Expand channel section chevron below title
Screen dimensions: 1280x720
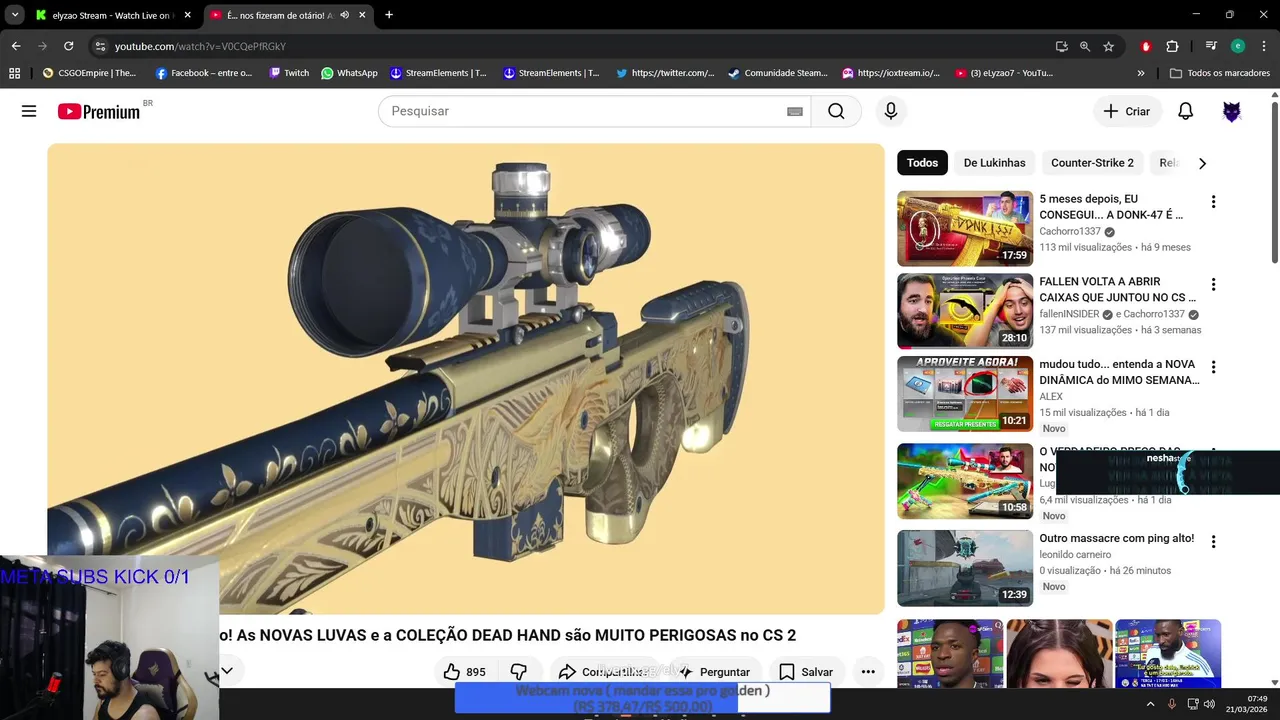(227, 670)
